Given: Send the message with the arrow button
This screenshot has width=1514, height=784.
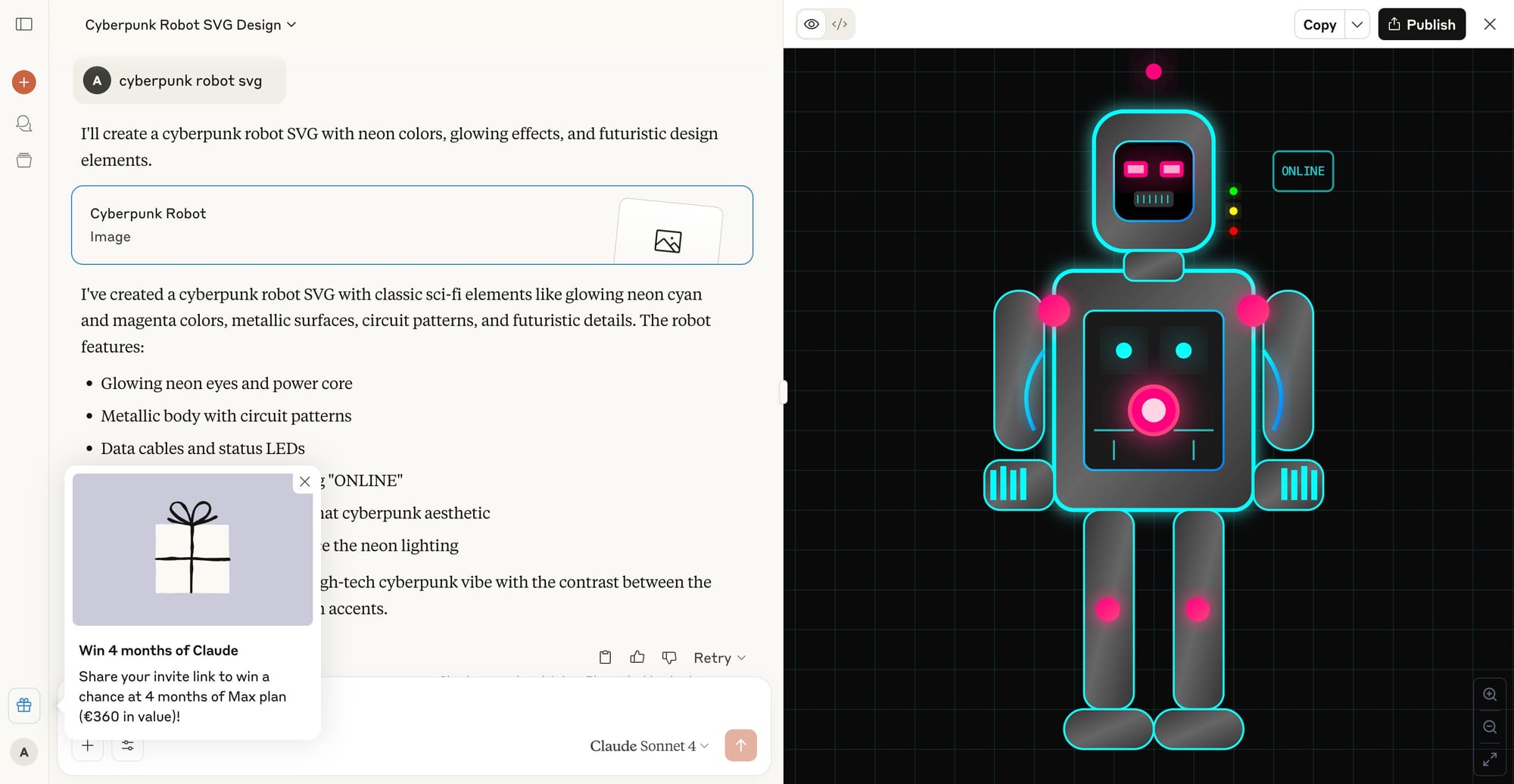Looking at the screenshot, I should pos(740,745).
